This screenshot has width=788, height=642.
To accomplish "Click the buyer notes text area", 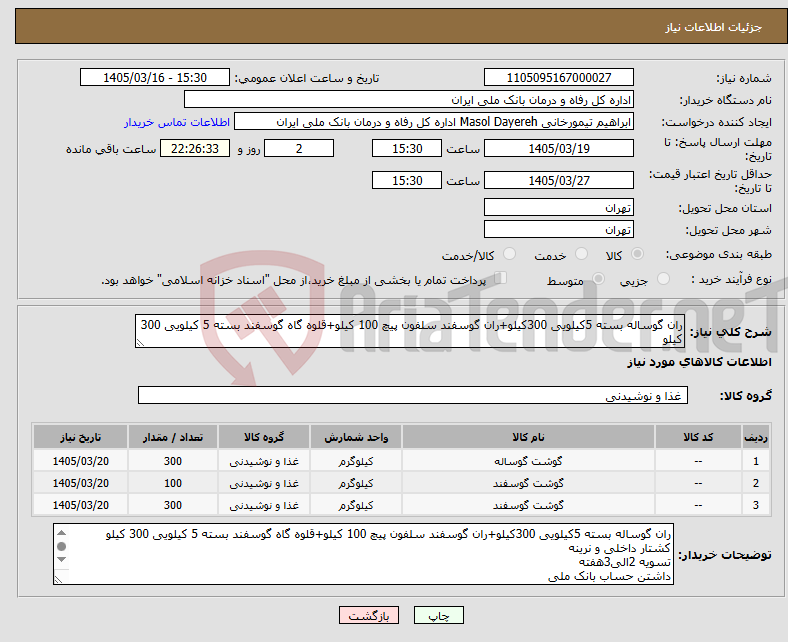I will pyautogui.click(x=363, y=554).
